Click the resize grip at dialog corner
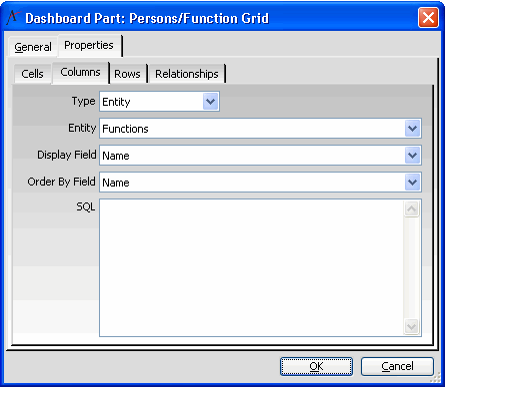Viewport: 528px width, 399px height. [436, 378]
